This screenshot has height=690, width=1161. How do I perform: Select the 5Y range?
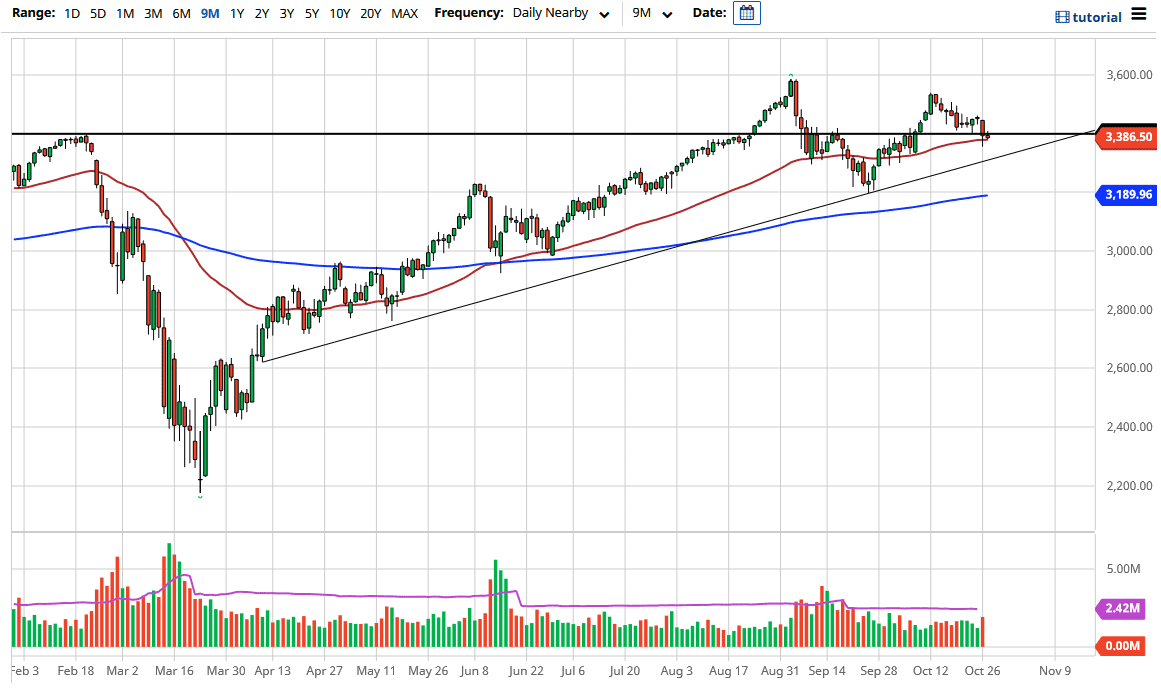(310, 14)
